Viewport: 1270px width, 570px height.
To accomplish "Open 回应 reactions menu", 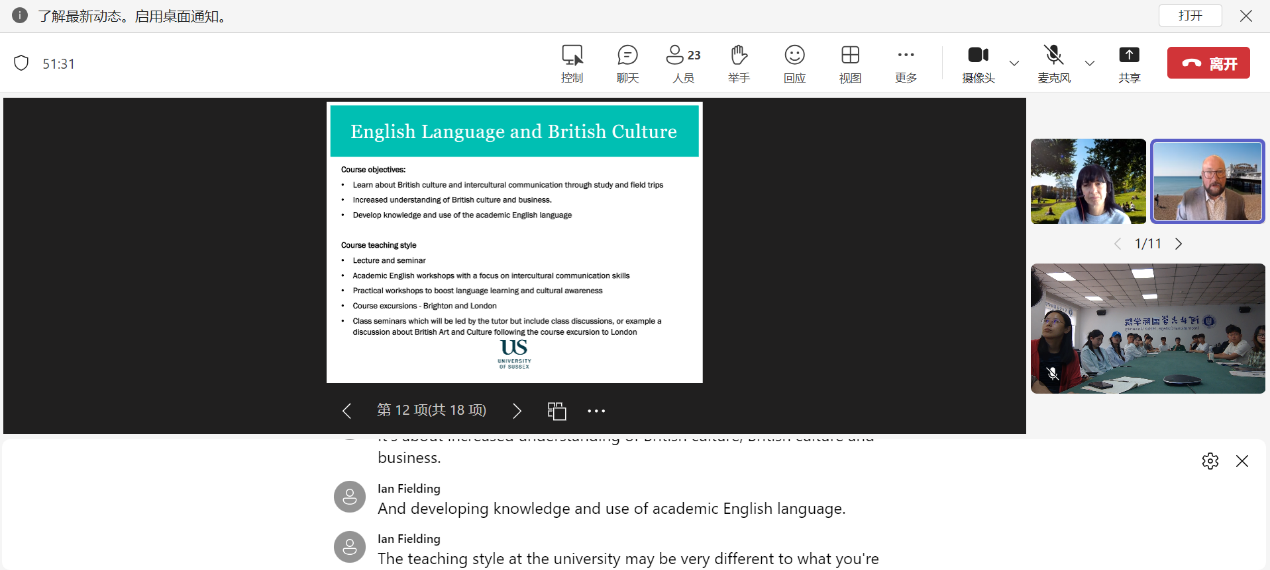I will 794,63.
